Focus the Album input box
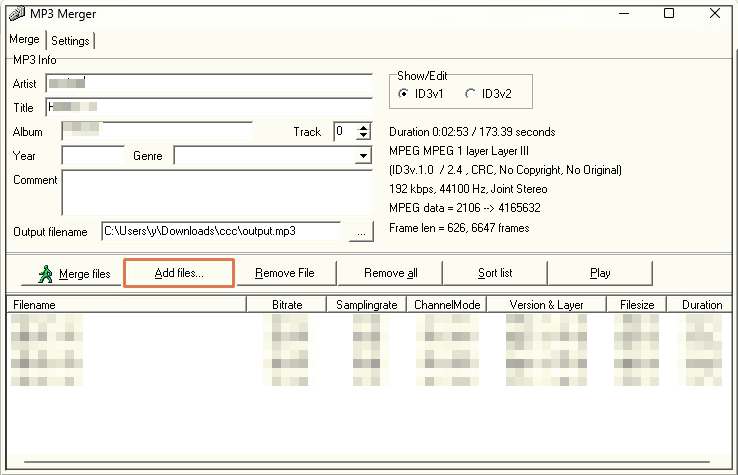The image size is (738, 475). click(x=157, y=131)
